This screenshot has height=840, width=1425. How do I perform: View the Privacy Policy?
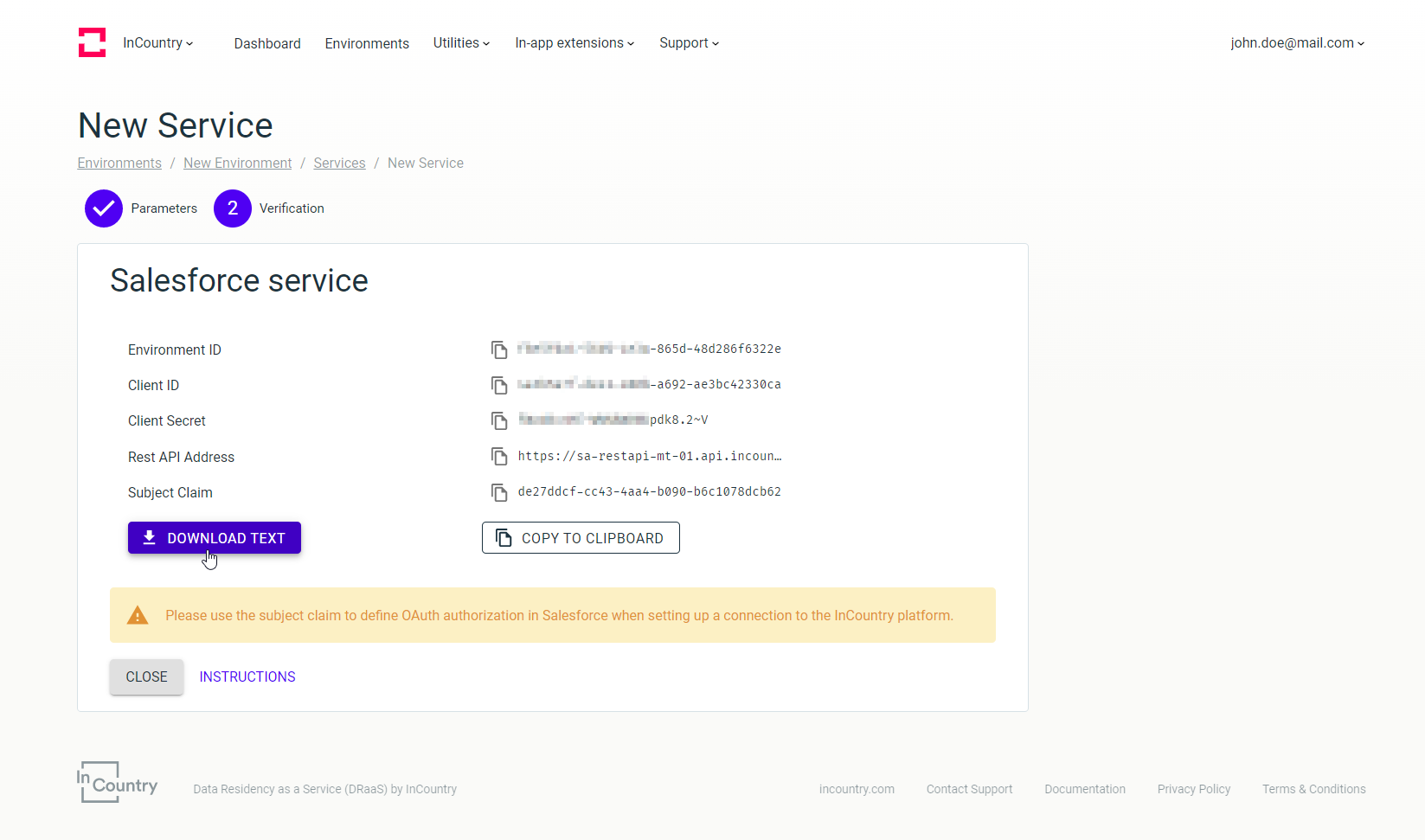click(1194, 789)
